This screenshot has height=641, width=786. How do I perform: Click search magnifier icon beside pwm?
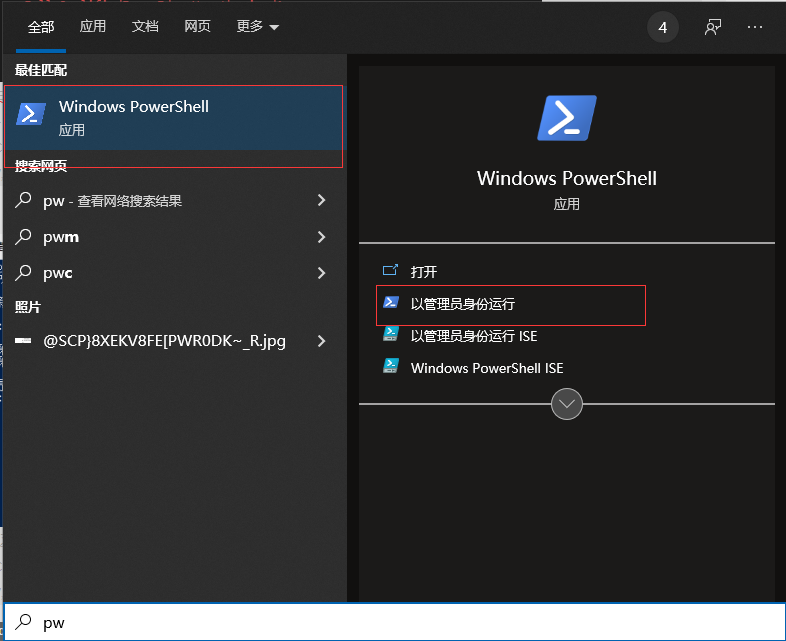[x=23, y=237]
